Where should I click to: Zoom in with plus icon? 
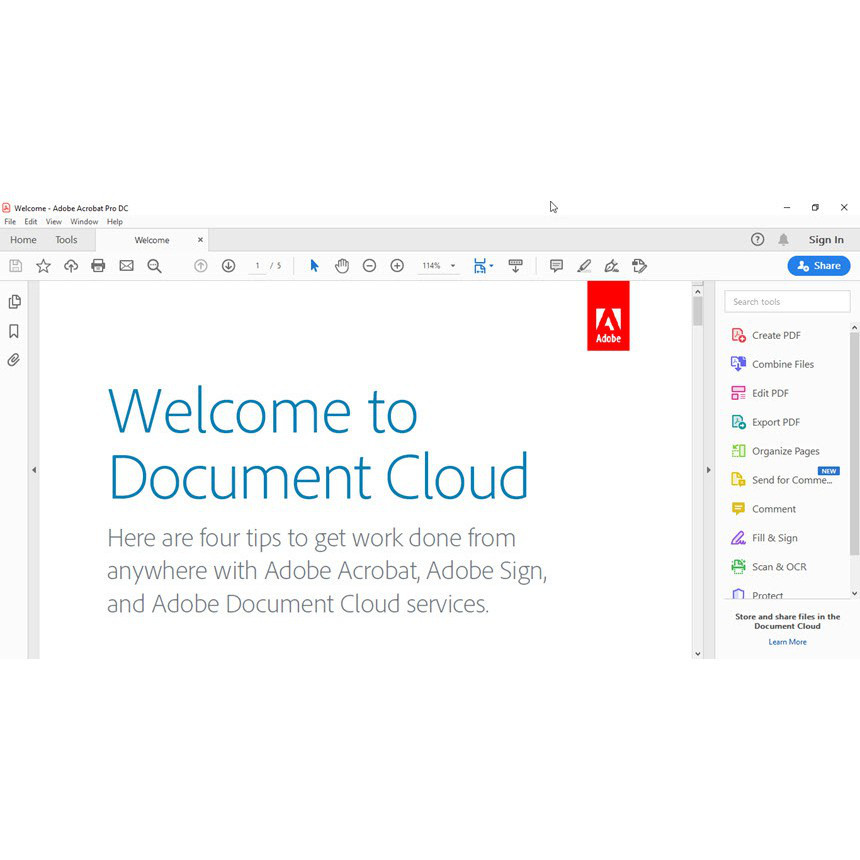point(397,266)
